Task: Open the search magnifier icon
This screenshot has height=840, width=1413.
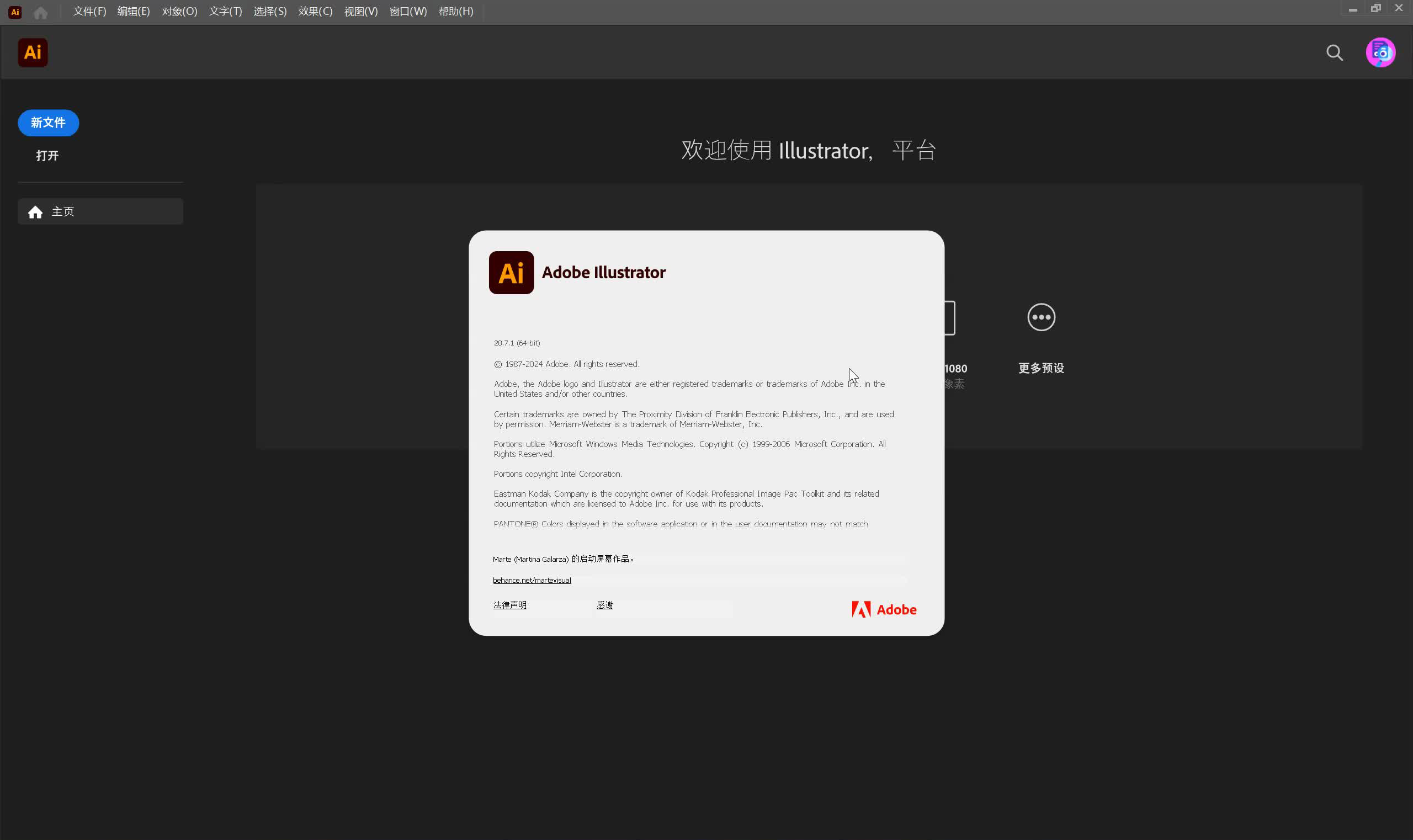Action: 1334,52
